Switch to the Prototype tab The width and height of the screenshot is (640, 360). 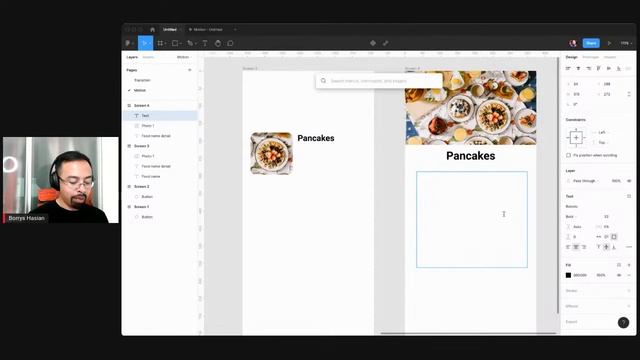click(x=591, y=57)
